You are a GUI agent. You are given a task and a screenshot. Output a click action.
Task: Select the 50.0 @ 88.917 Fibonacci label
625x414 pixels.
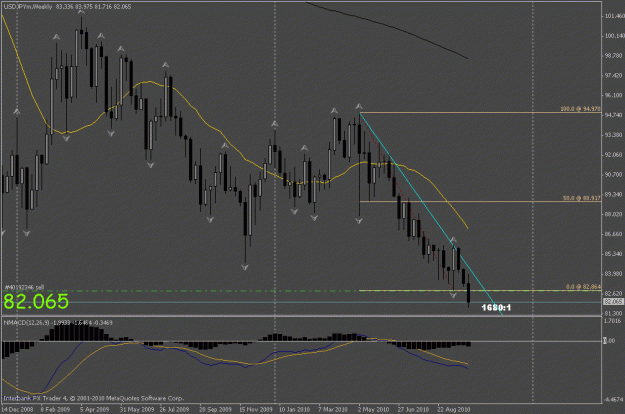point(582,198)
